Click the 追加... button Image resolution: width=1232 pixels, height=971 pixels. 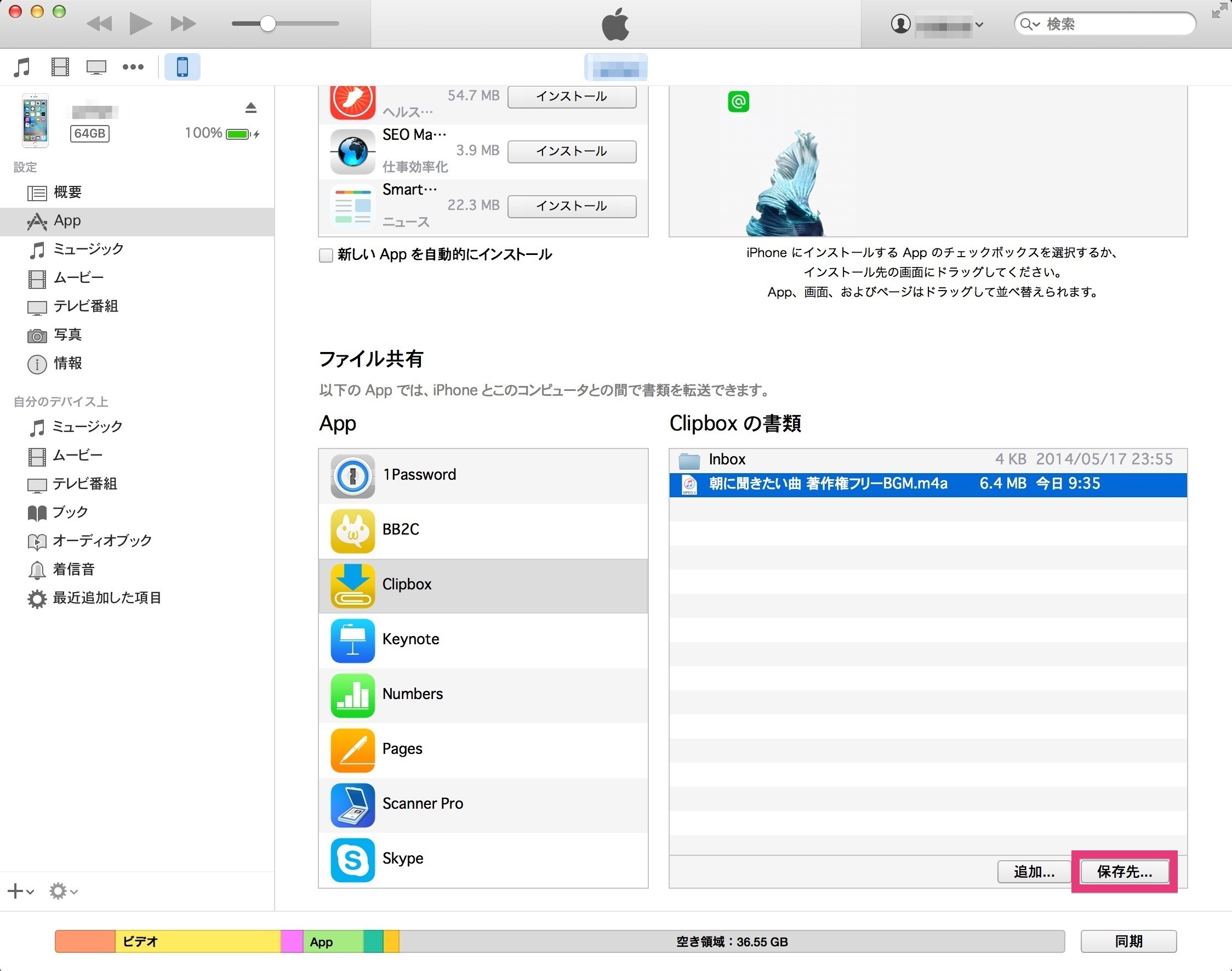1034,872
